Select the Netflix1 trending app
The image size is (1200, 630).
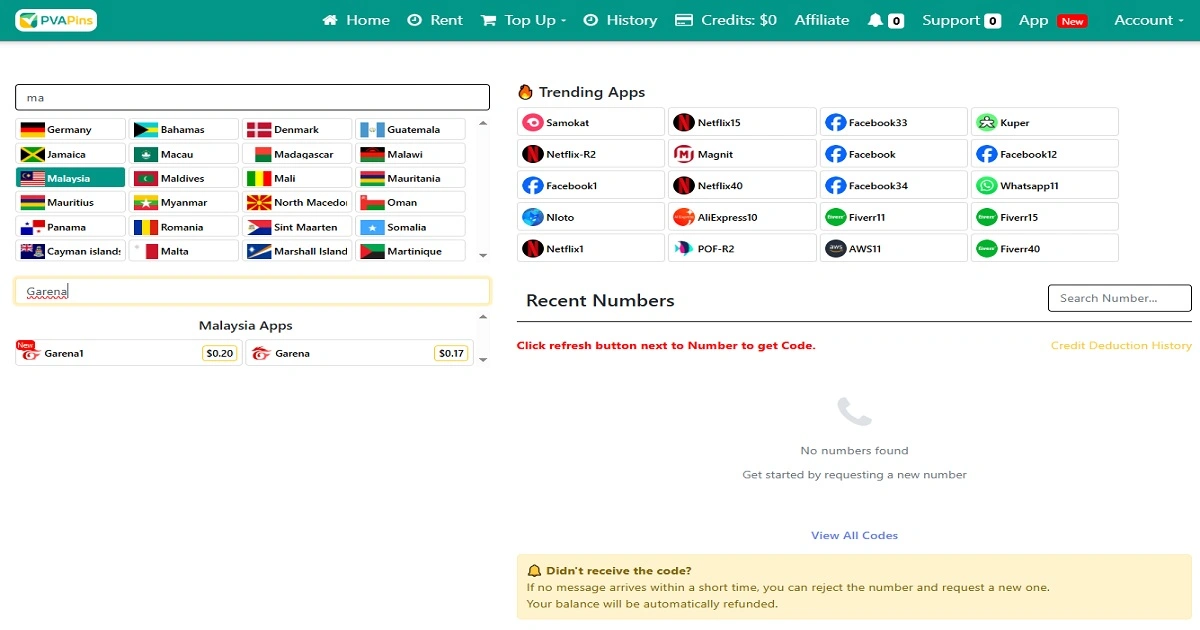[x=591, y=248]
